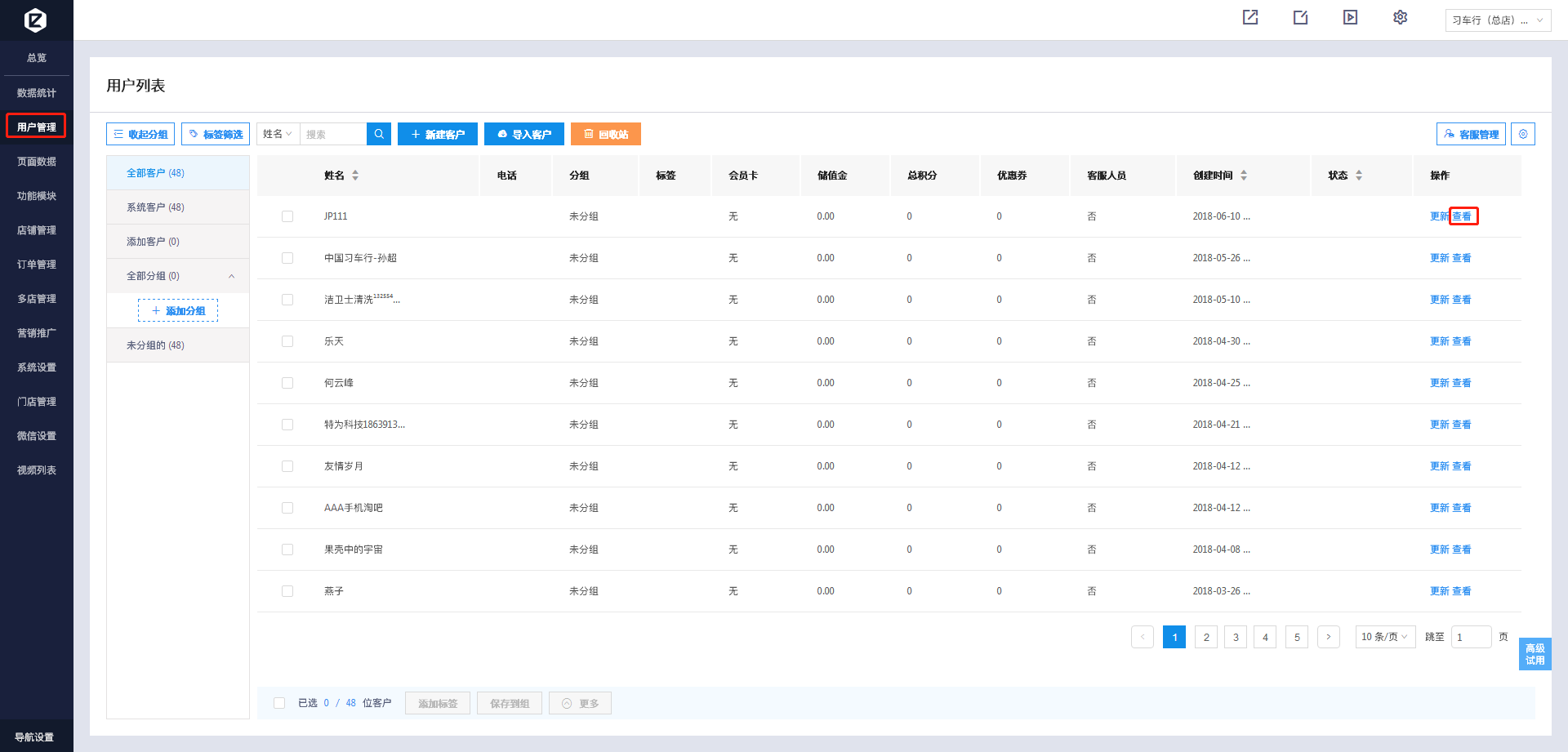Open column settings gear beside 客服管理
Screen dimensions: 1568x752
1523,134
